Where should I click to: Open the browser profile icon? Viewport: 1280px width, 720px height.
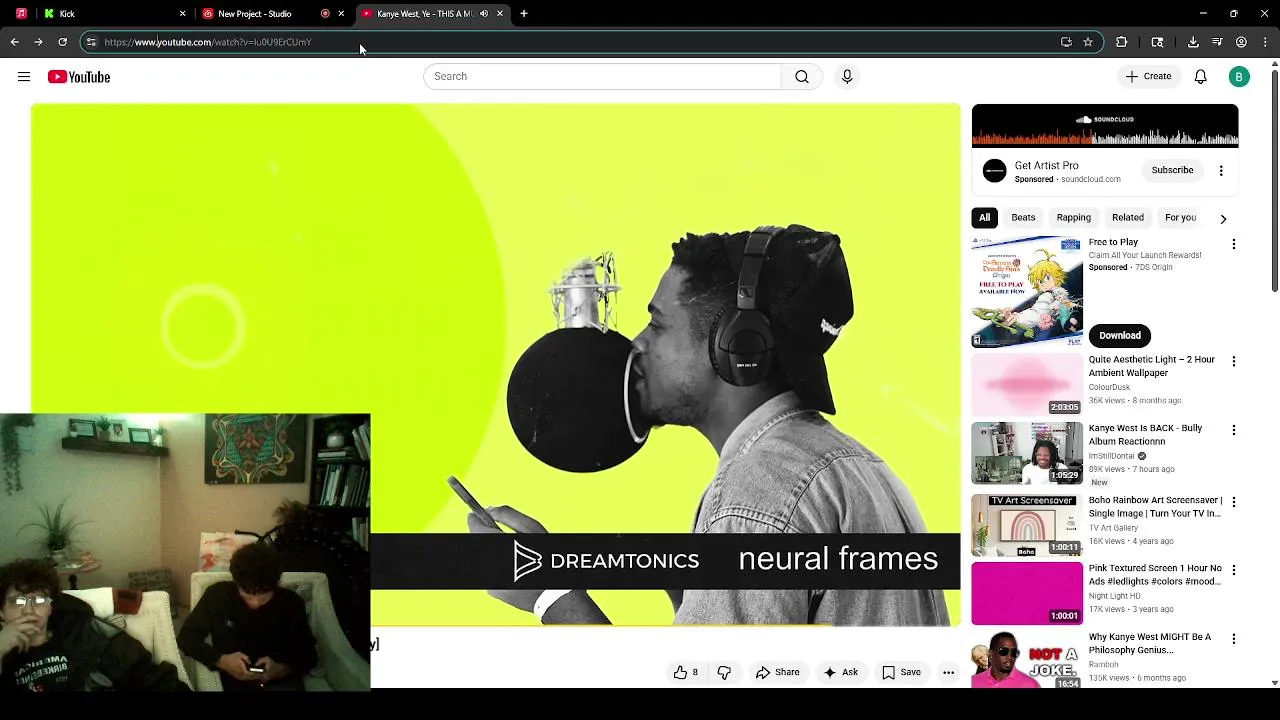[1241, 42]
